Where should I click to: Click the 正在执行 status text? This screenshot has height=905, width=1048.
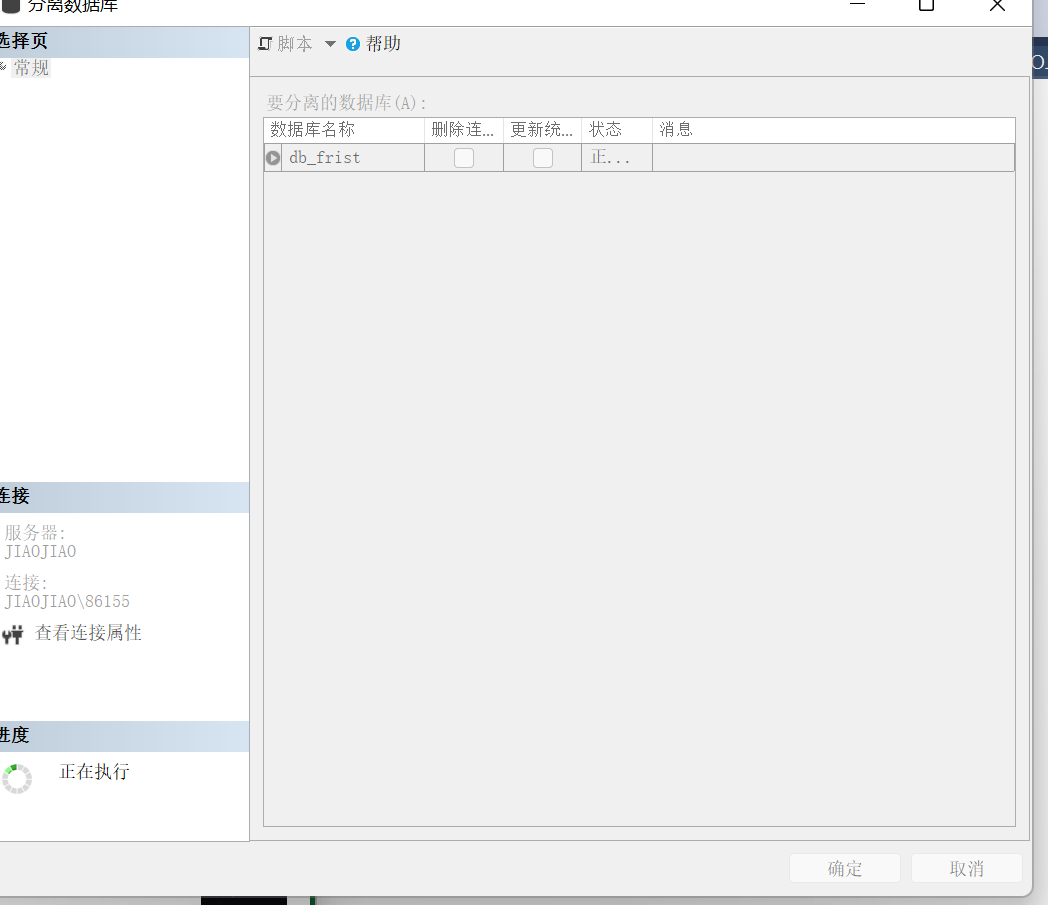(x=94, y=771)
